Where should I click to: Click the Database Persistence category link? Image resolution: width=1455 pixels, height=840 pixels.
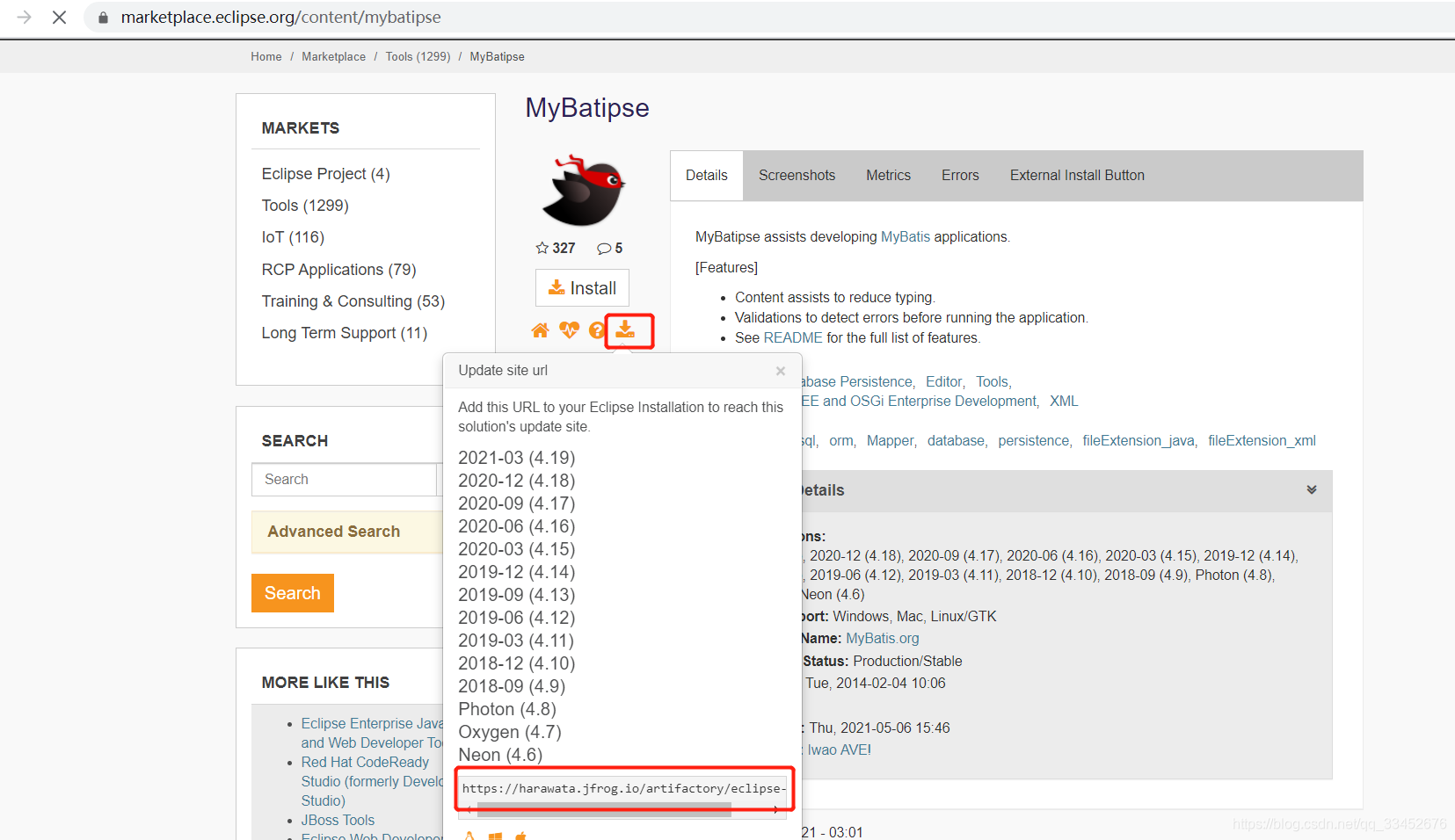[856, 382]
